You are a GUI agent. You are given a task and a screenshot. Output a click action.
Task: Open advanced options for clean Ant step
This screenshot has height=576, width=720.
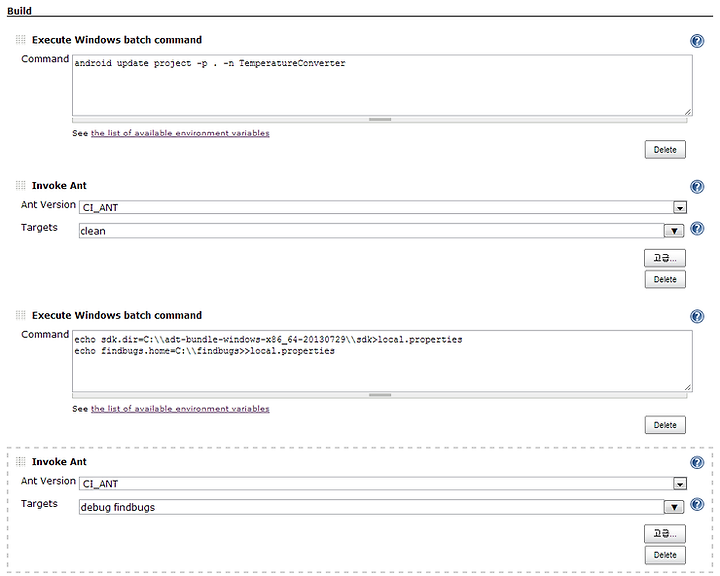pyautogui.click(x=665, y=258)
